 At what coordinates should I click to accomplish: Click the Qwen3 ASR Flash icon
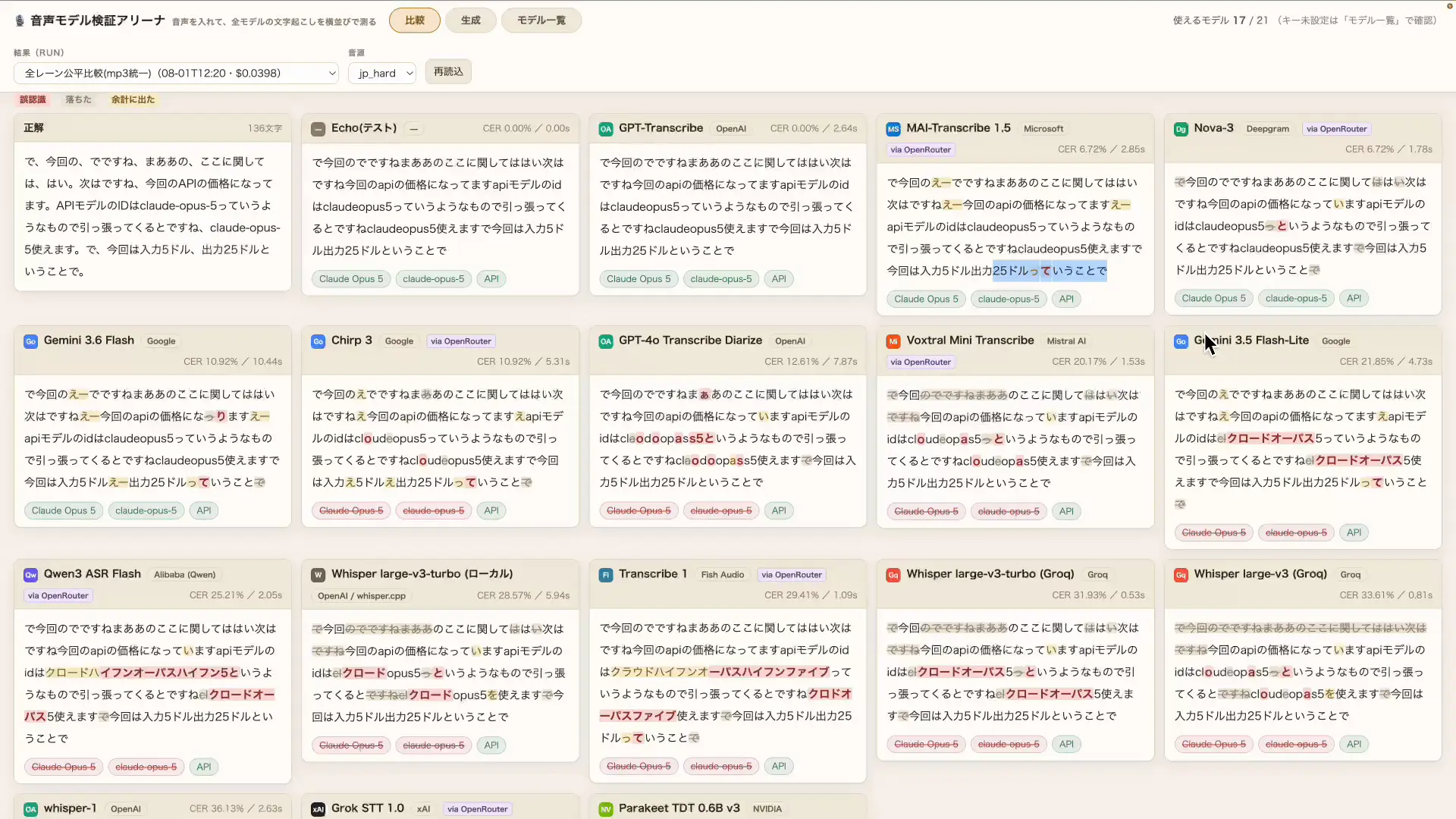pyautogui.click(x=30, y=575)
